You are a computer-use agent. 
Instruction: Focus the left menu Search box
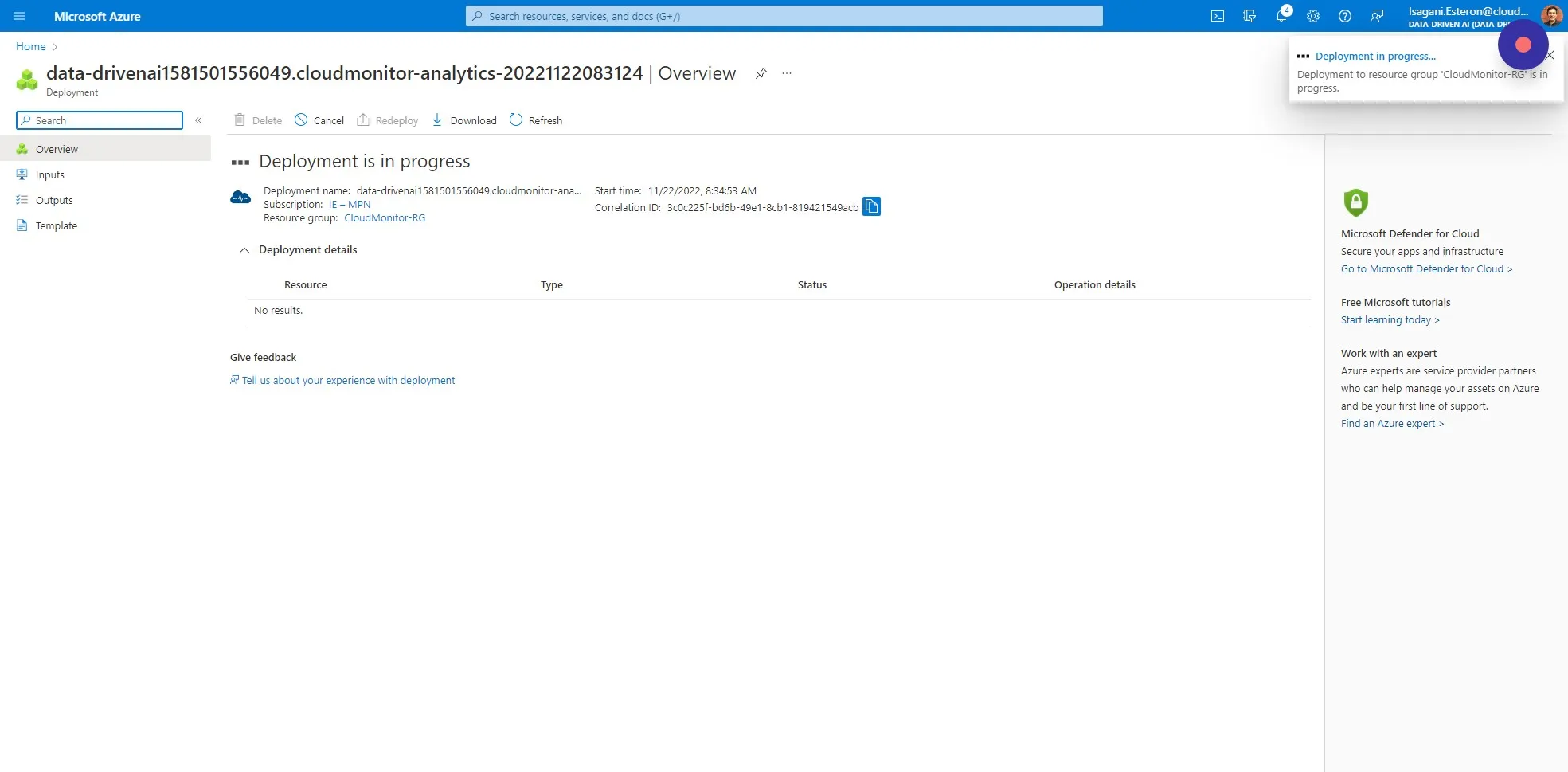[x=100, y=120]
